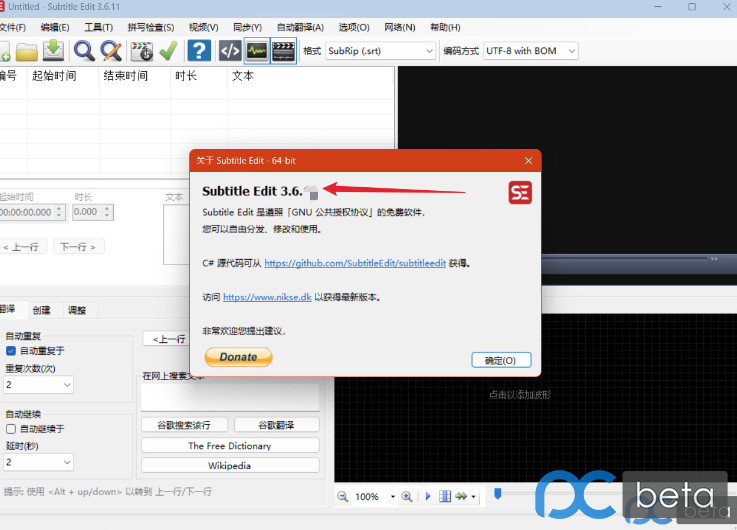This screenshot has height=530, width=737.
Task: Play the waveform with blue triangle
Action: coord(428,496)
